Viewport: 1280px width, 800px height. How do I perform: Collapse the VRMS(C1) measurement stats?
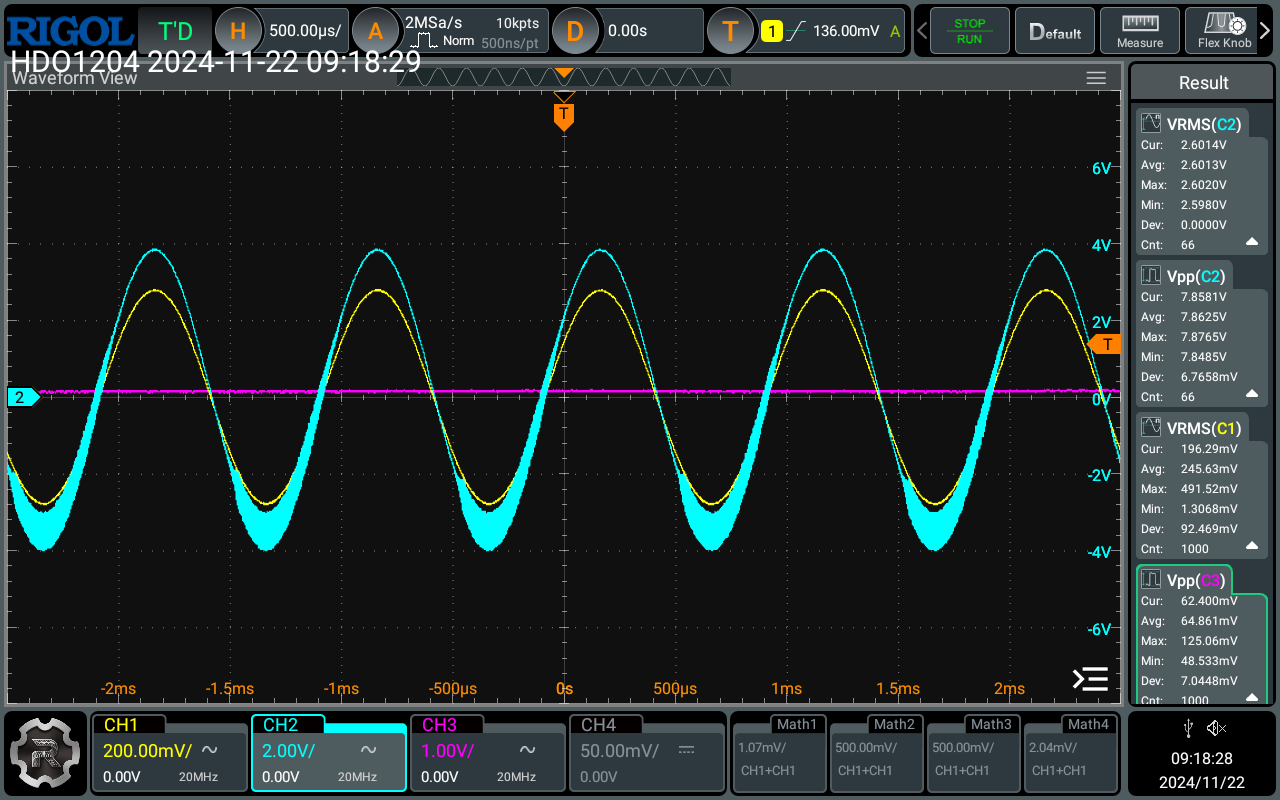pyautogui.click(x=1251, y=546)
